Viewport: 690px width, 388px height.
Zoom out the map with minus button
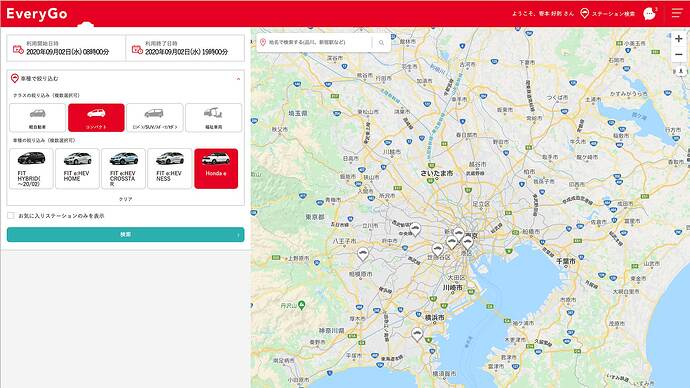tap(679, 55)
